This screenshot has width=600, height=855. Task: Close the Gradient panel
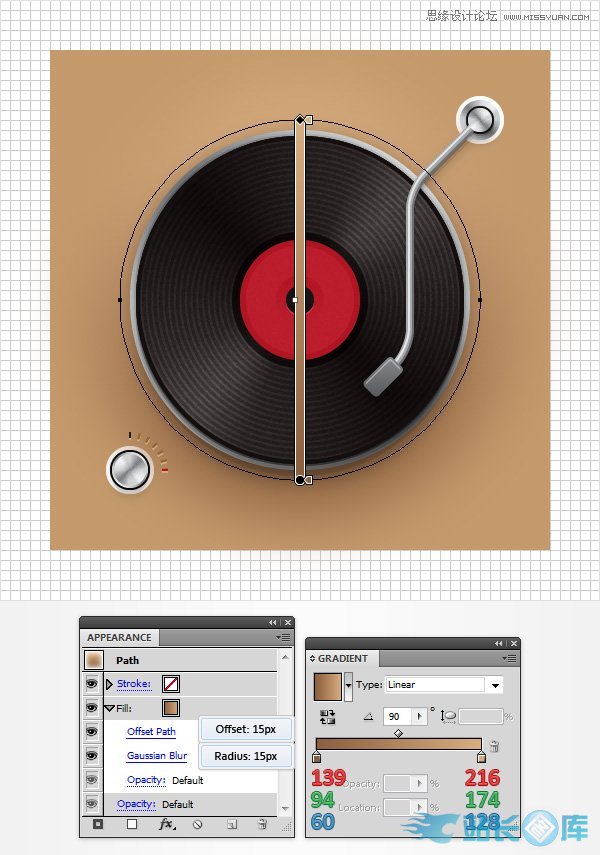pos(514,643)
